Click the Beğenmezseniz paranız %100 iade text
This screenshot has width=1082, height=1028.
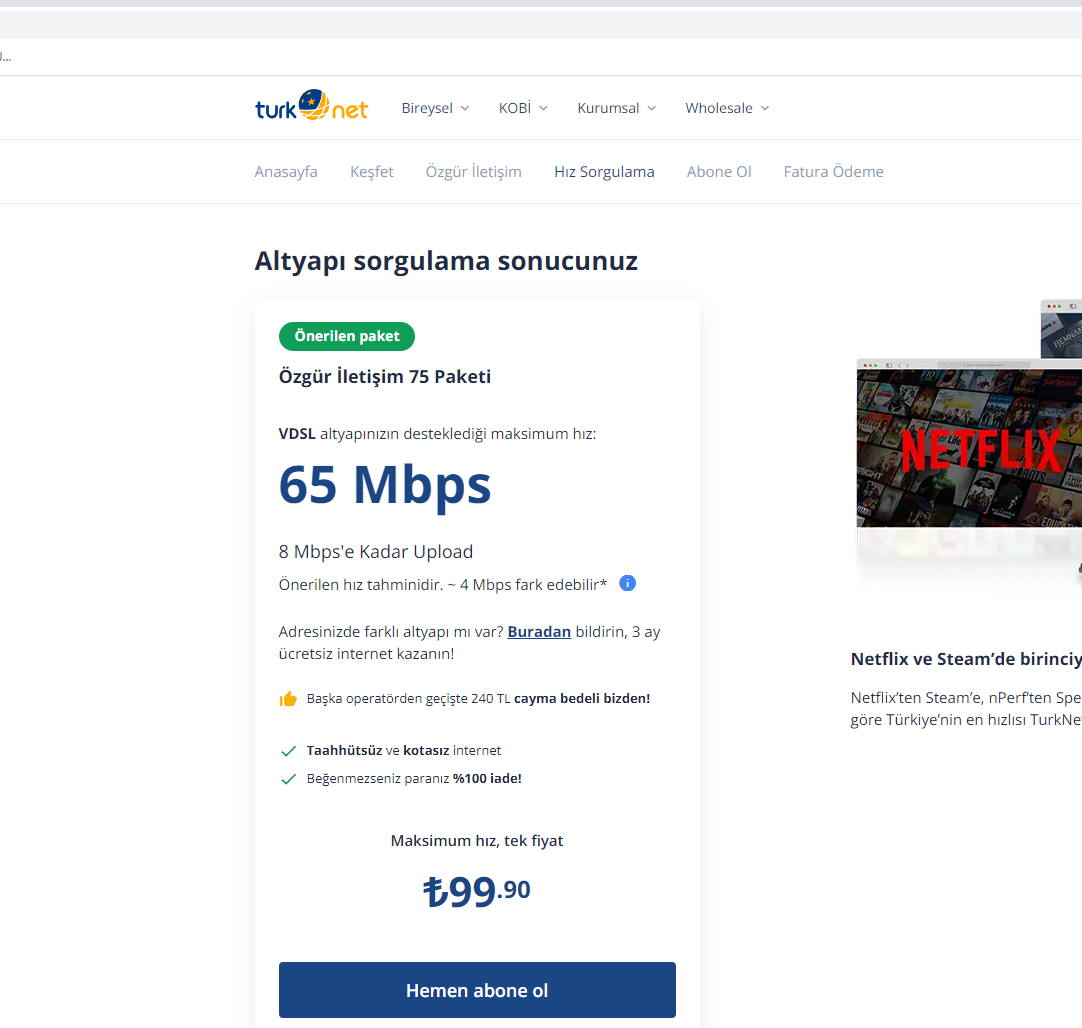point(414,779)
